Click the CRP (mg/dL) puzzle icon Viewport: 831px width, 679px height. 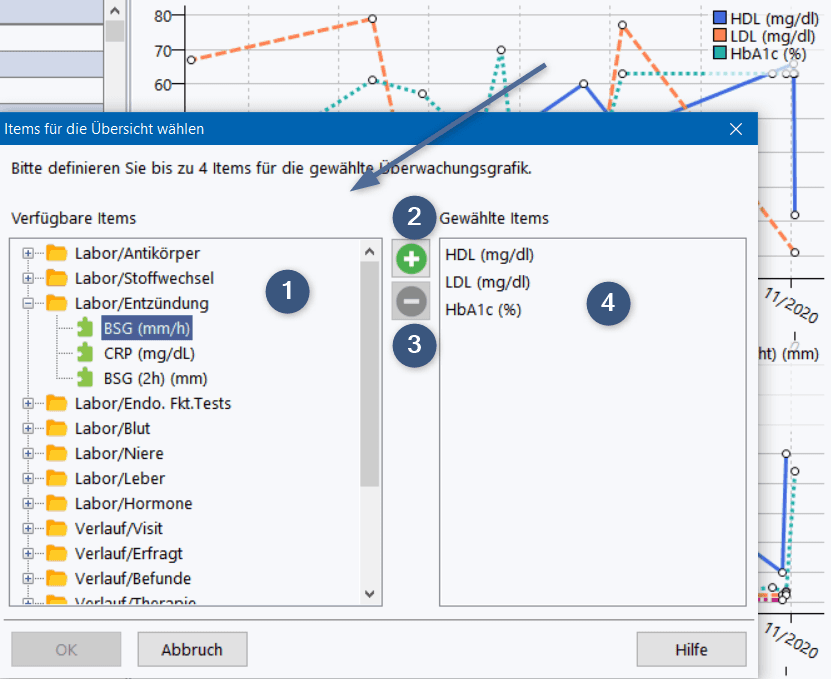coord(87,353)
